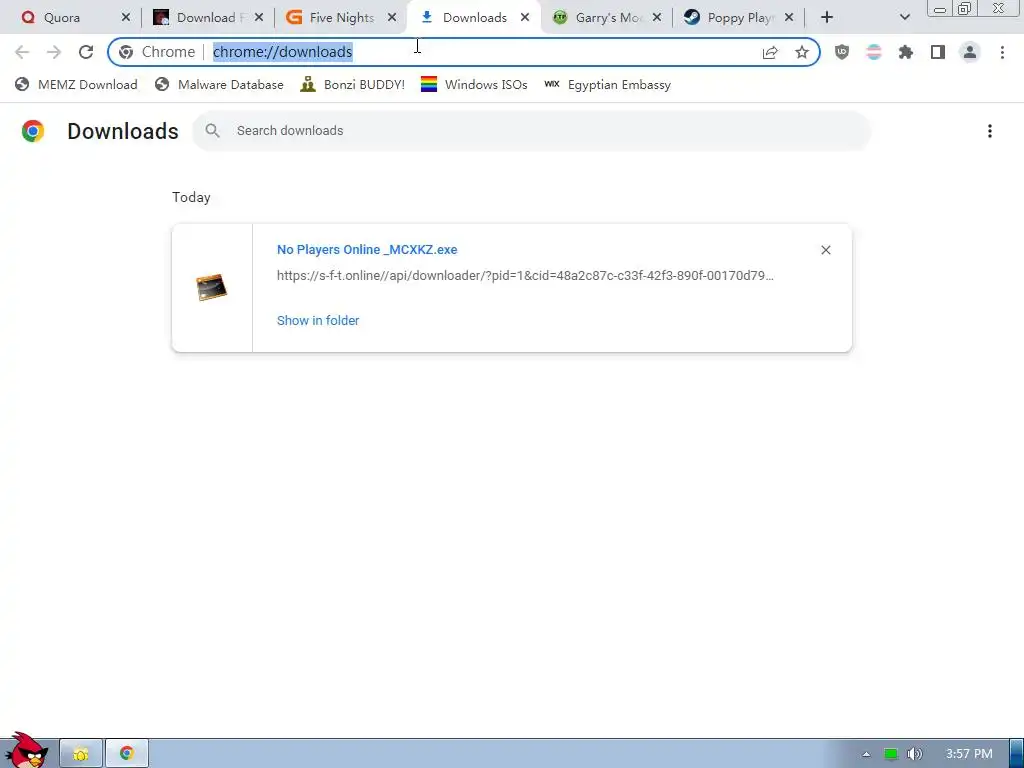
Task: Click the s-f-t.online download source URL
Action: coord(525,276)
